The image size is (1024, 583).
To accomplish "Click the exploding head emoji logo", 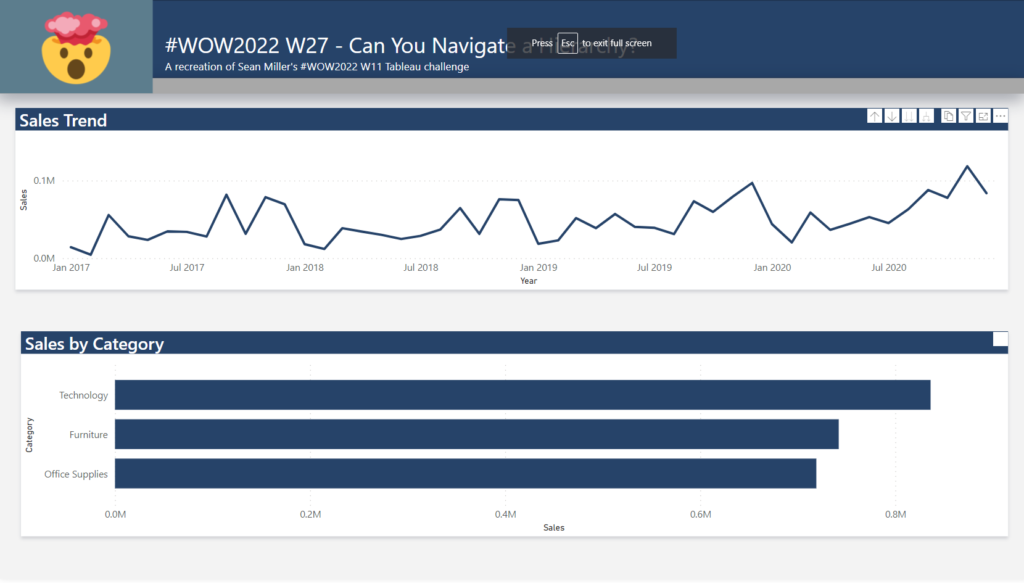I will [76, 47].
